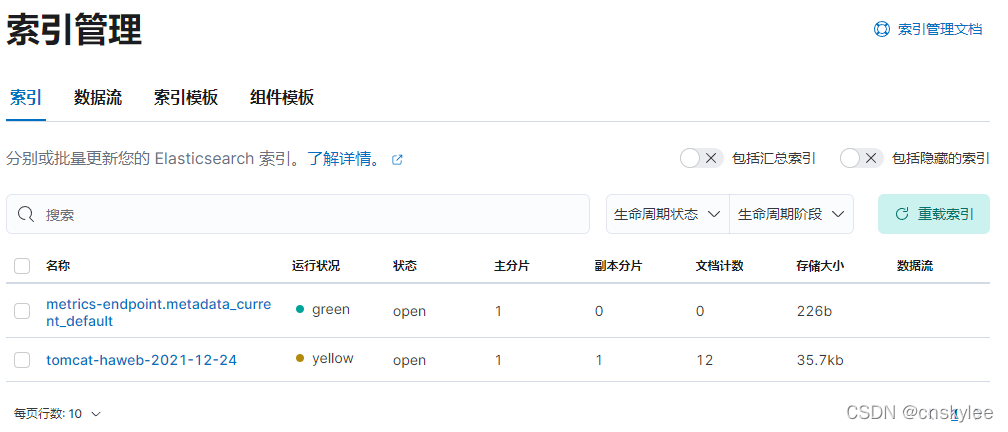Open the 每页行数: 10 dropdown
This screenshot has height=432, width=1008.
coord(57,413)
